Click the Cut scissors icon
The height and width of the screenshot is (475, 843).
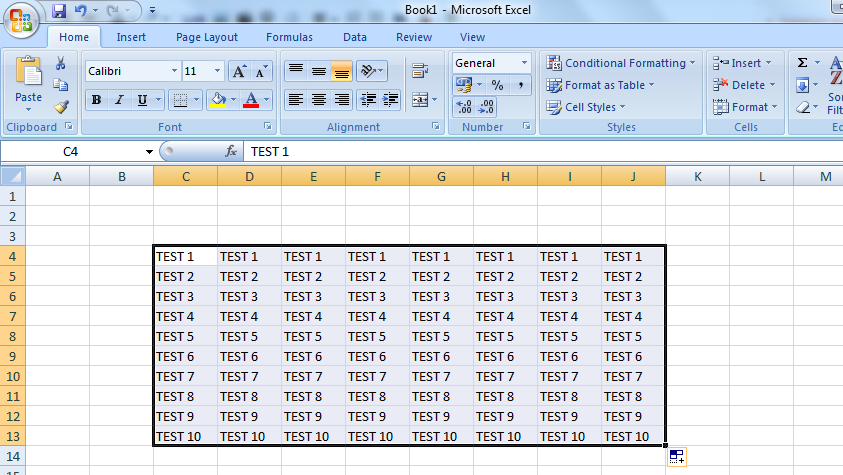click(60, 63)
